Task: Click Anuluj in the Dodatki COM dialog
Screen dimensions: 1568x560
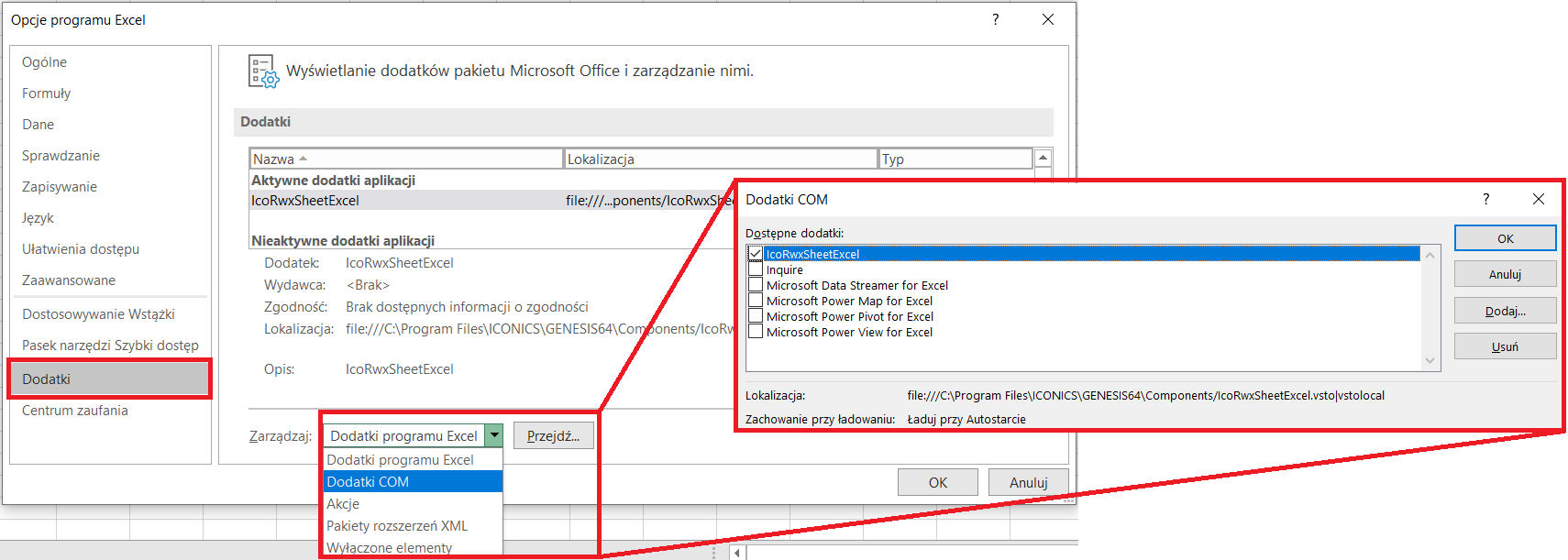Action: [1506, 274]
